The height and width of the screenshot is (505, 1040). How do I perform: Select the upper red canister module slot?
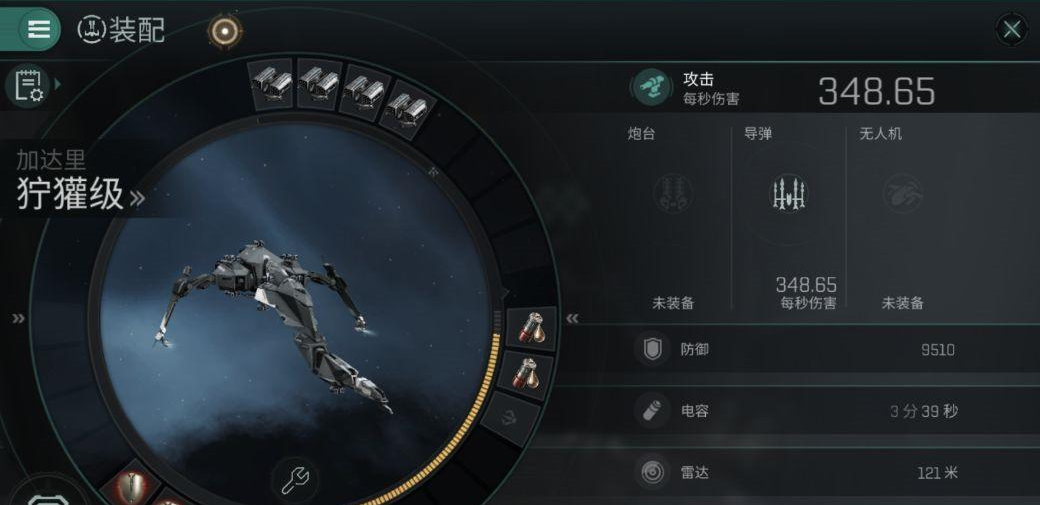[530, 327]
